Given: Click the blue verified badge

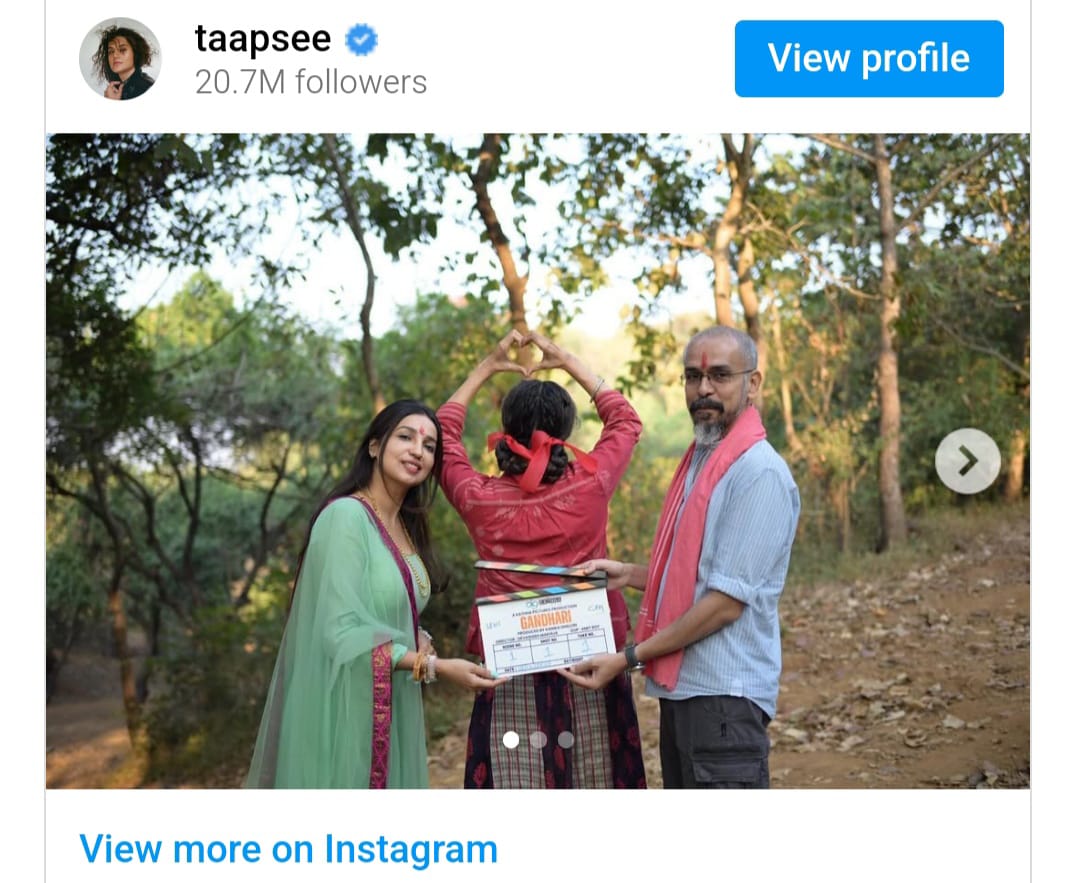Looking at the screenshot, I should (362, 40).
